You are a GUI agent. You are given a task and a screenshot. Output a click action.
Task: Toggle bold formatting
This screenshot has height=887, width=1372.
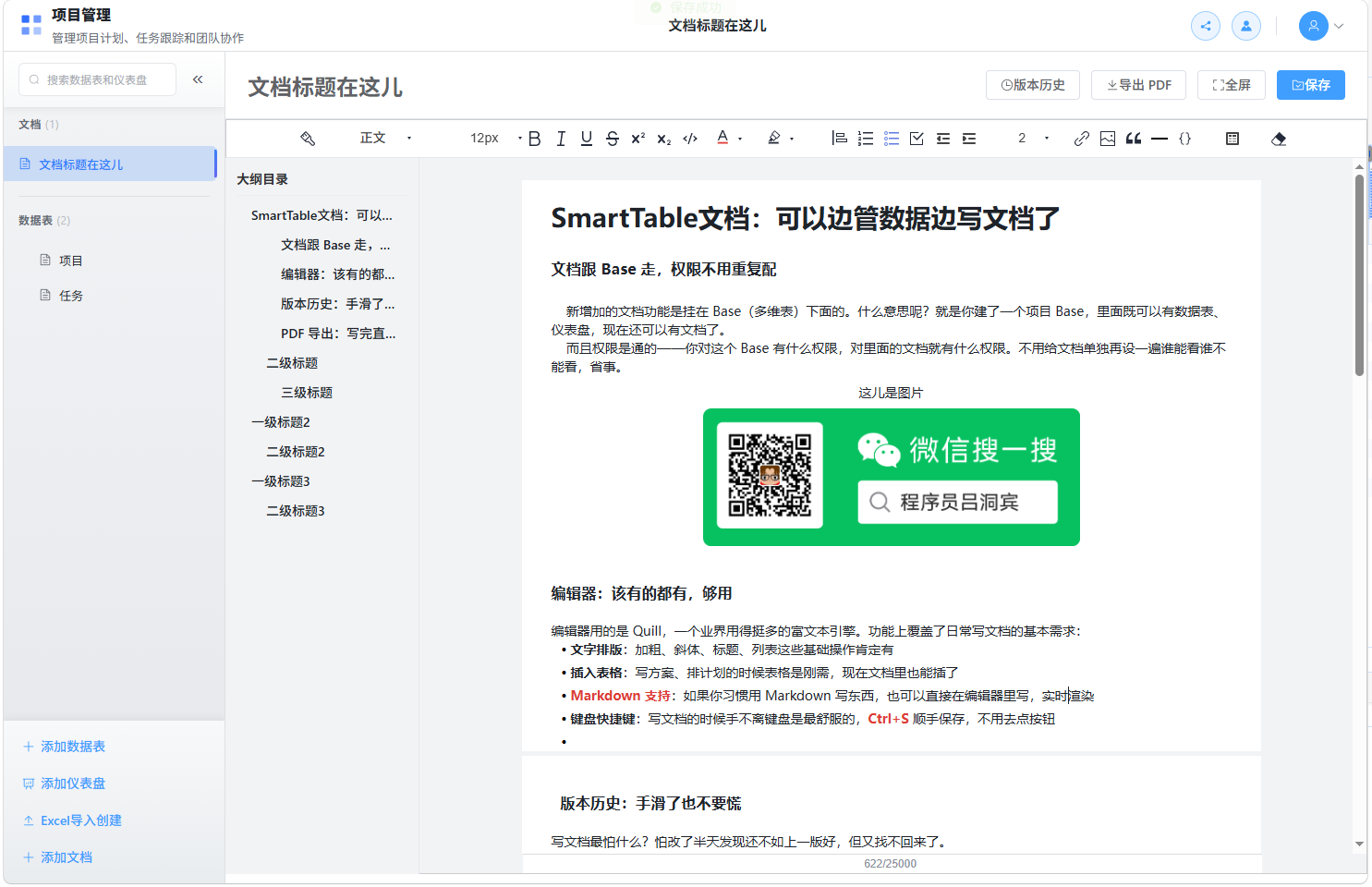(535, 139)
